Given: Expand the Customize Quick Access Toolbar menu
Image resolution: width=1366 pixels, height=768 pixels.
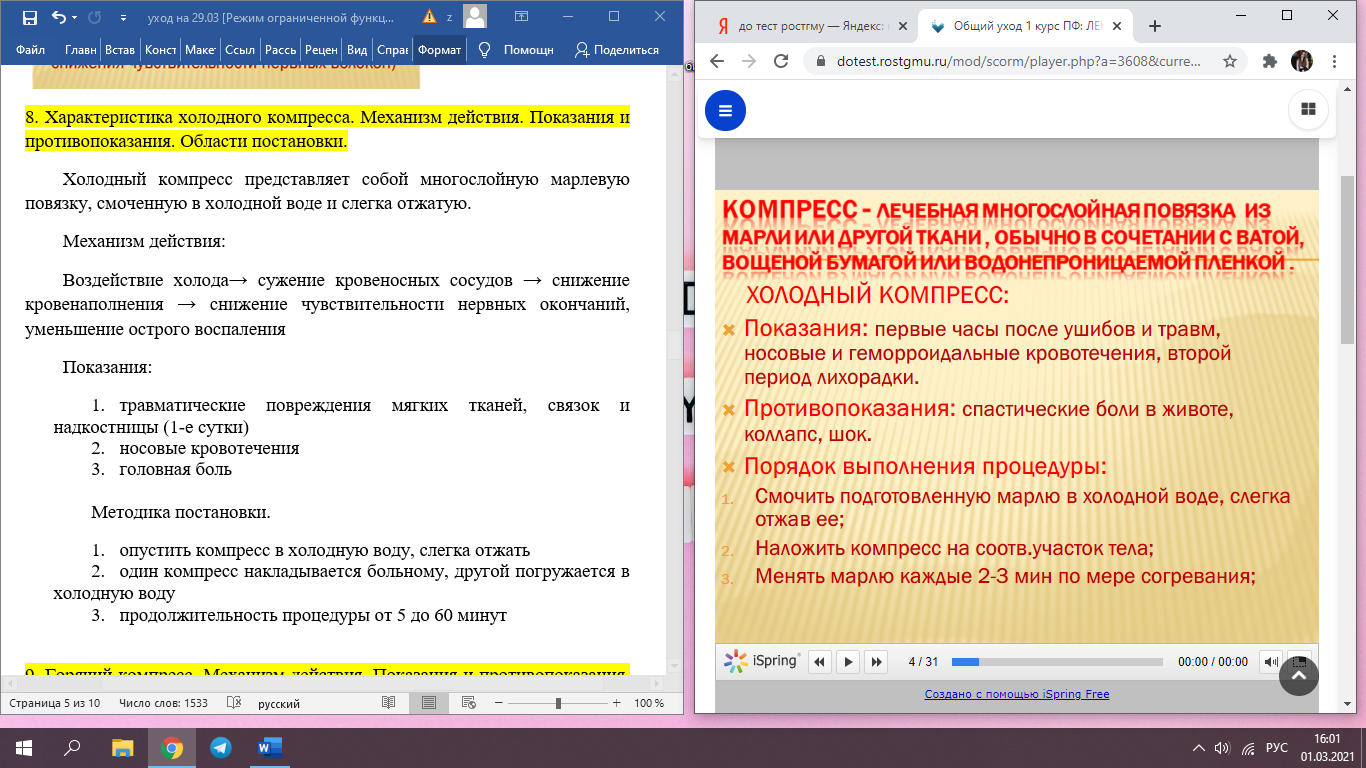Looking at the screenshot, I should click(x=123, y=17).
